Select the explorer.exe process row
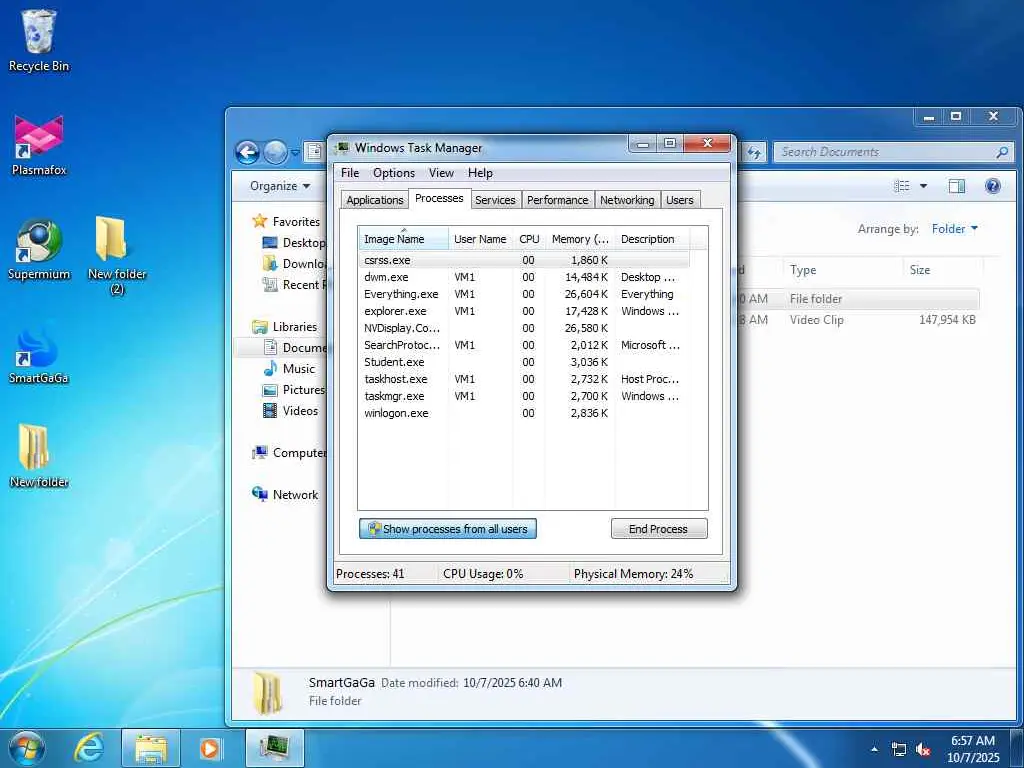 (524, 312)
